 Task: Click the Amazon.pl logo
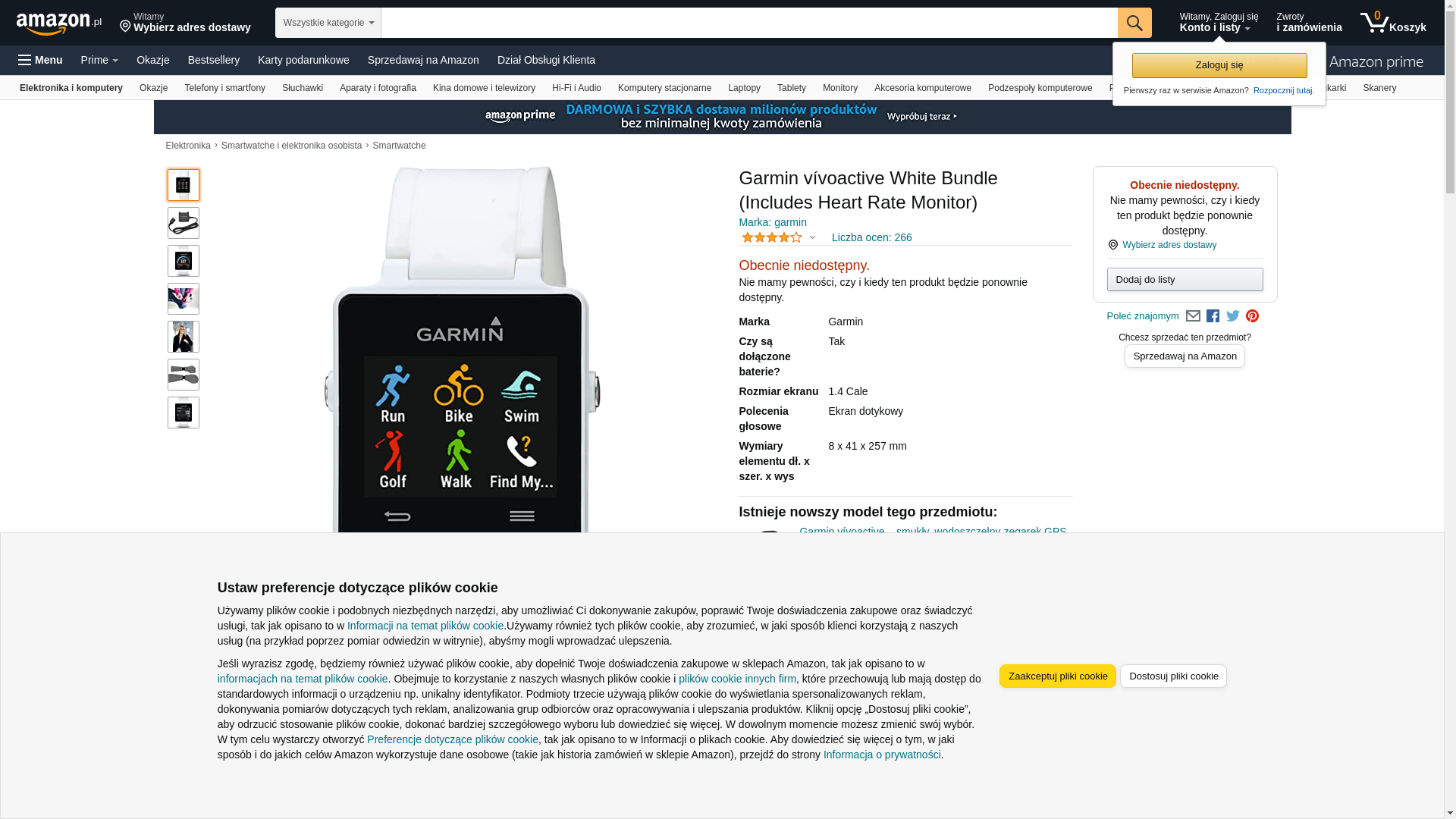59,24
